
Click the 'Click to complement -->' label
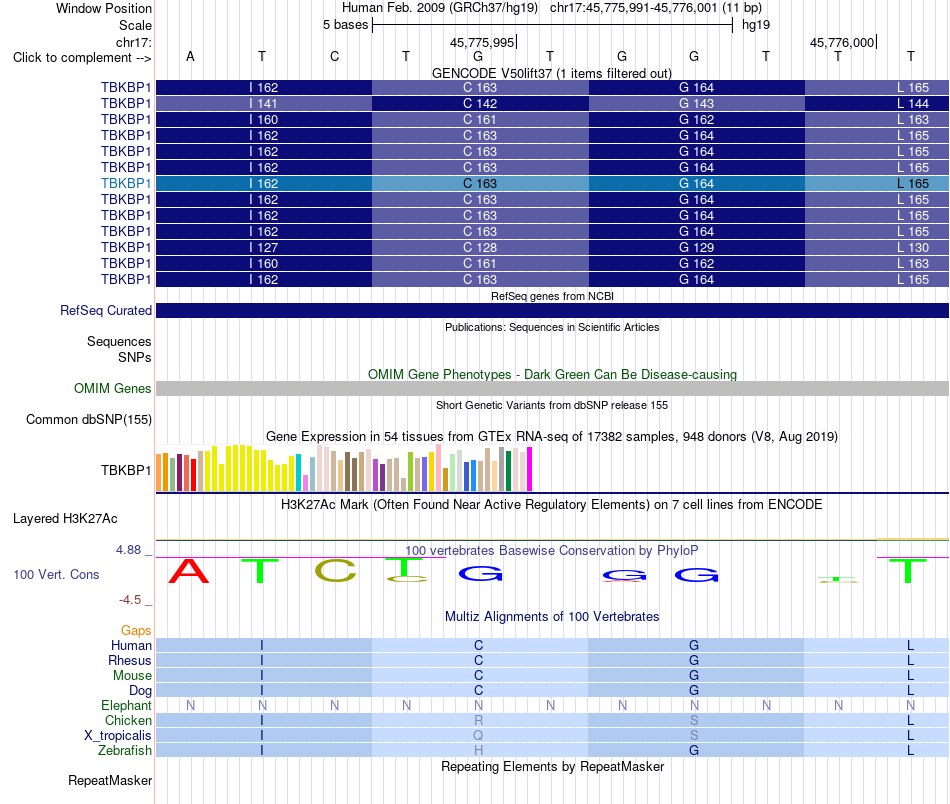(82, 58)
